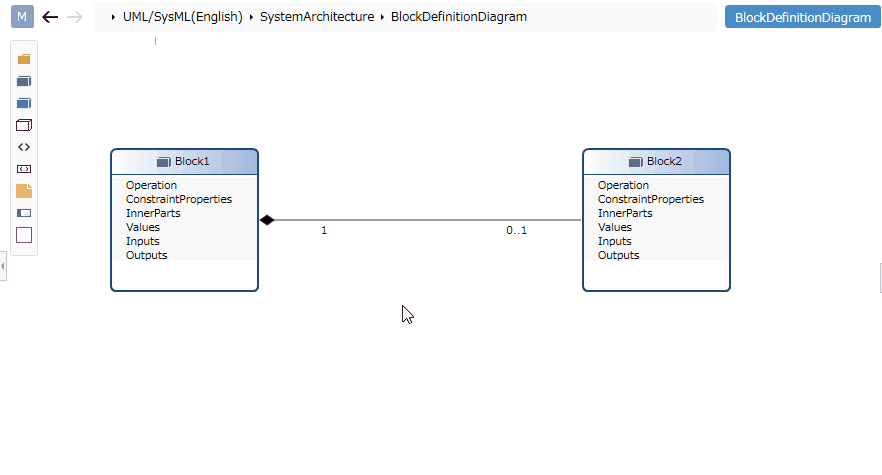Image resolution: width=882 pixels, height=475 pixels.
Task: Select the boxed angle brackets tool
Action: 24,169
